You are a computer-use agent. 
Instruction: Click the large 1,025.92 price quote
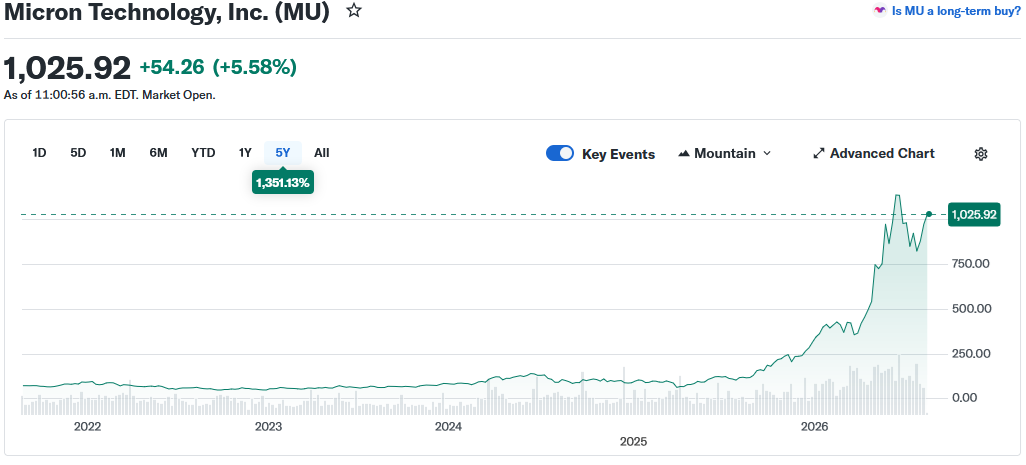[x=67, y=68]
